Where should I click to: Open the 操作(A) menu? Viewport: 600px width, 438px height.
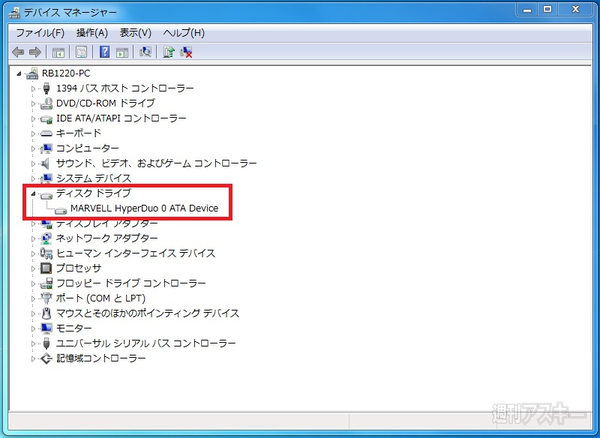tap(92, 33)
